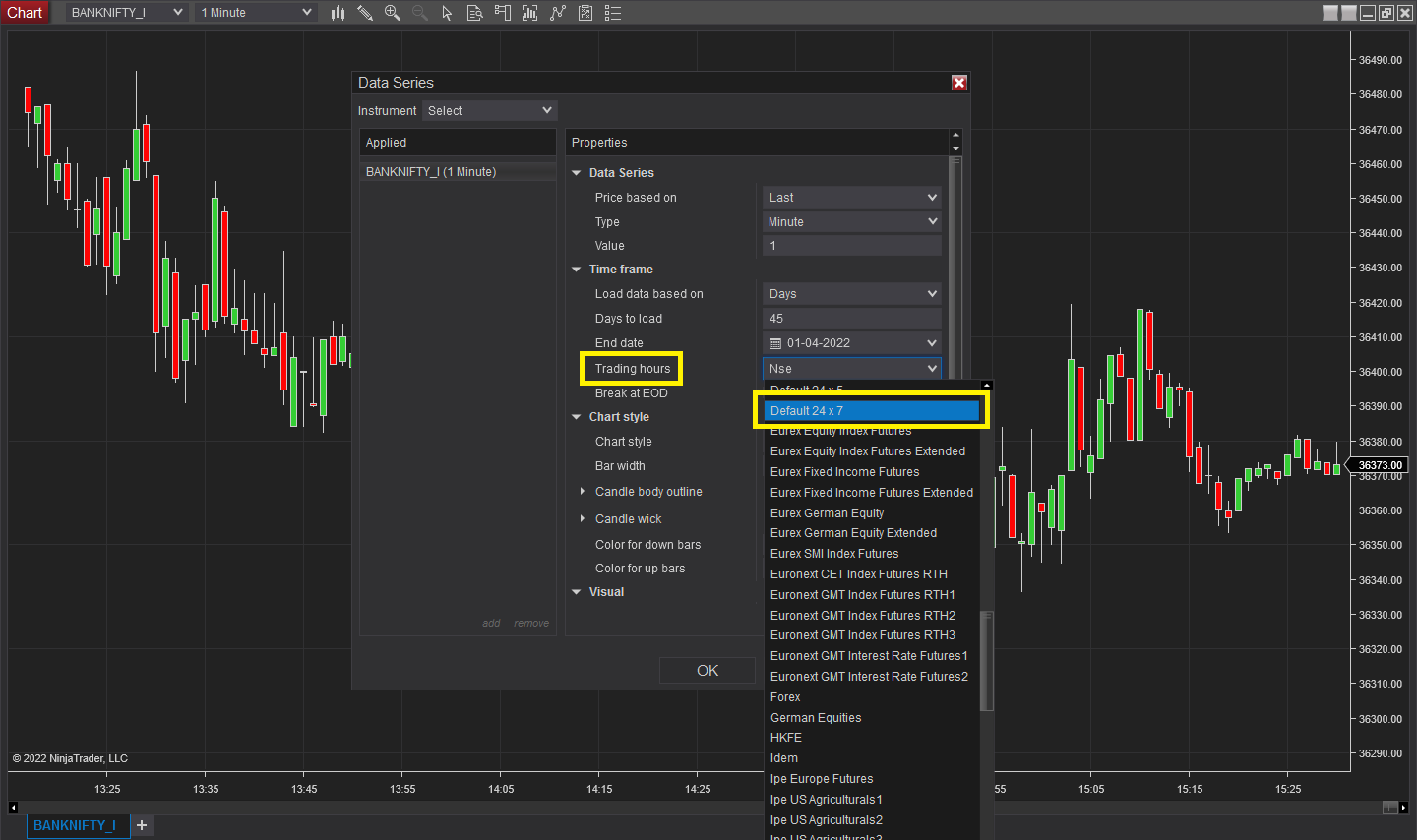Viewport: 1417px width, 840px height.
Task: Select Euronext GMT Interest Rate Futures1
Action: click(872, 656)
